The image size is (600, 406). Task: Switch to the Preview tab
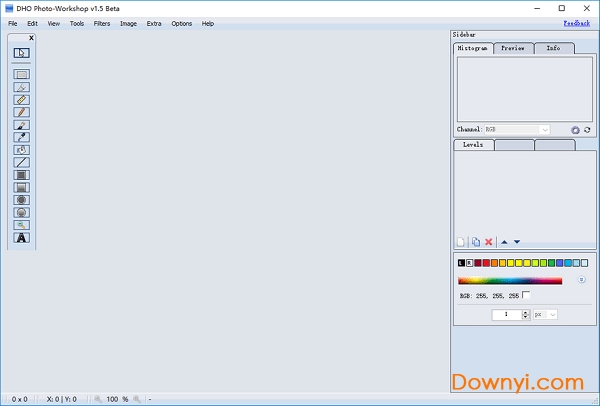click(513, 48)
